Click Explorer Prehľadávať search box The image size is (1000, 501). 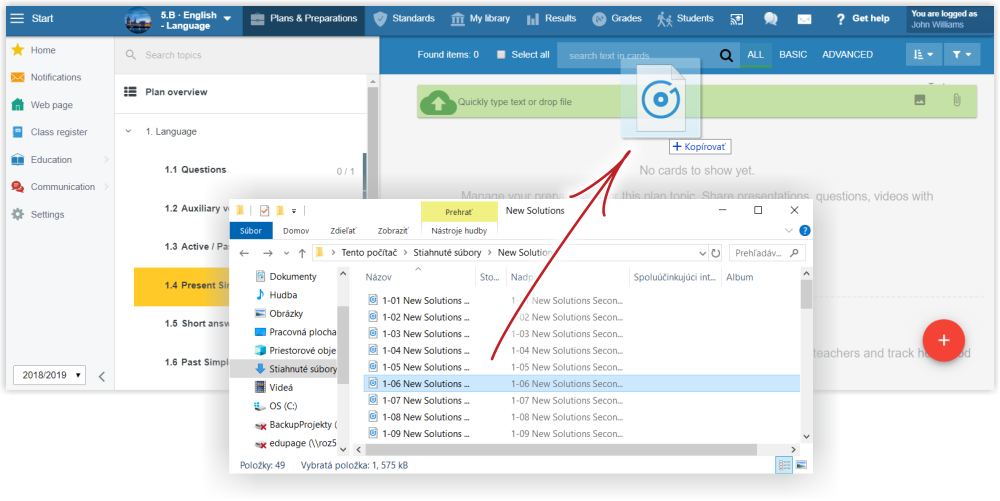point(767,253)
